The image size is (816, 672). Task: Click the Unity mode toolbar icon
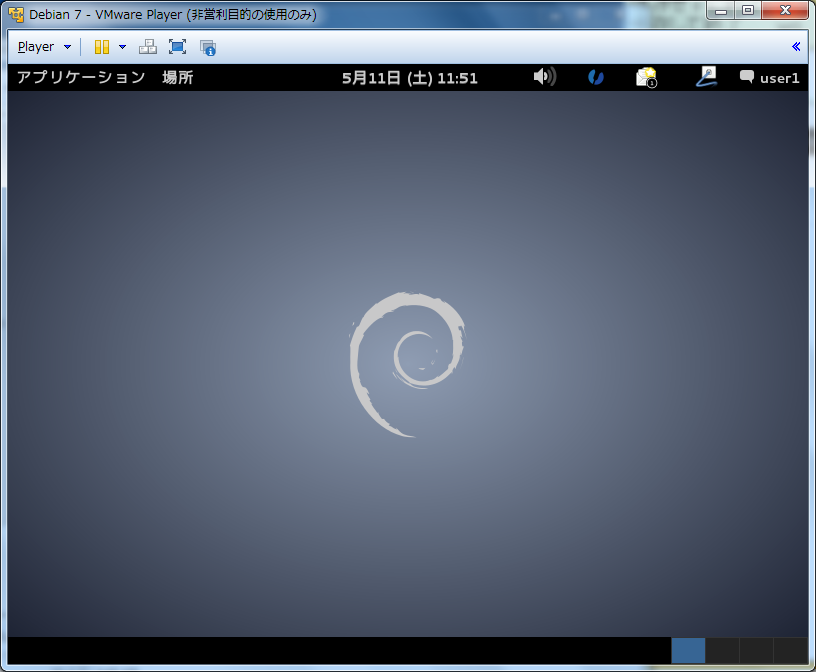(x=208, y=47)
